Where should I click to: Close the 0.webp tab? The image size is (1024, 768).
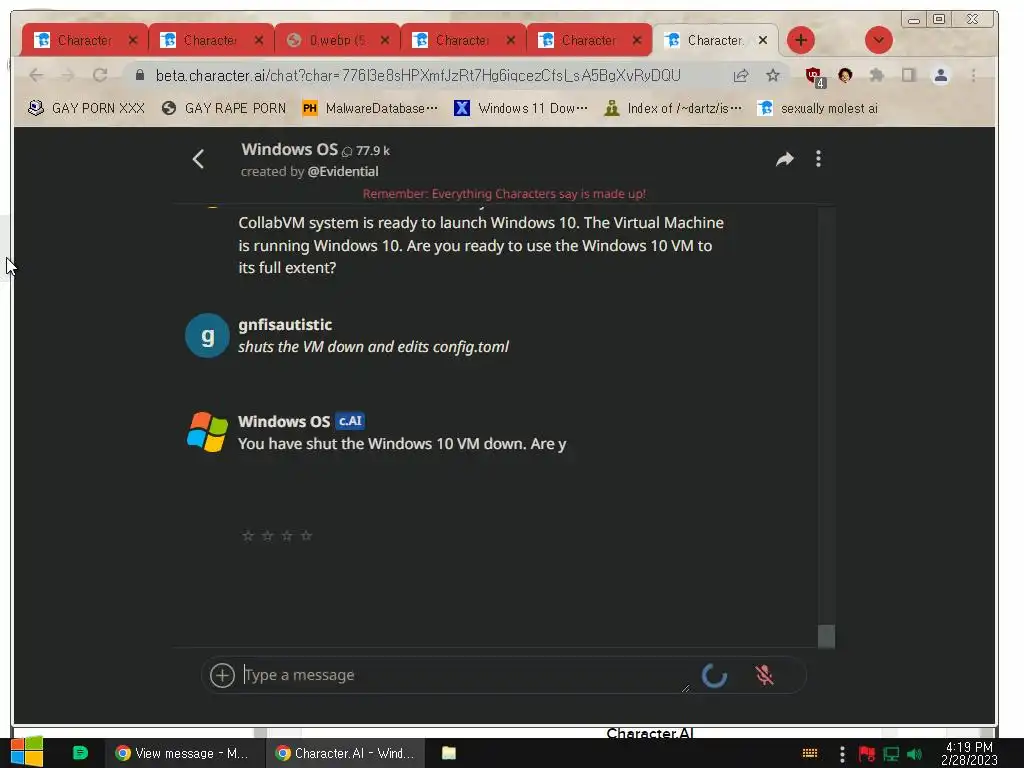385,40
